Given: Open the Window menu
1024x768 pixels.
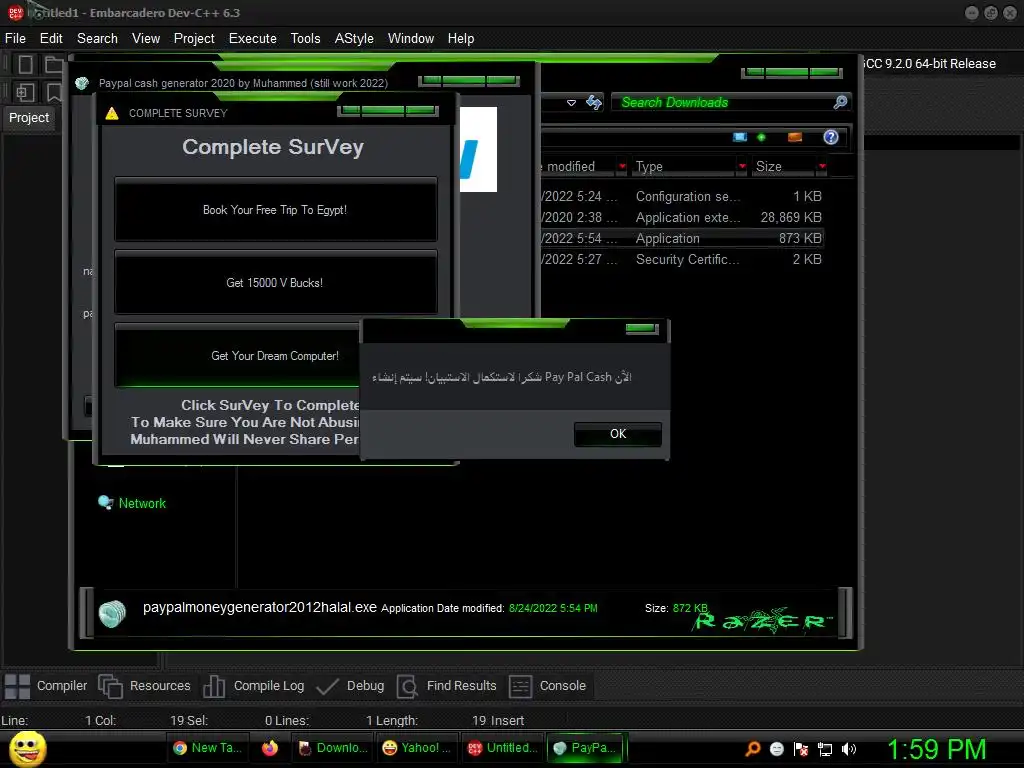Looking at the screenshot, I should (x=411, y=39).
